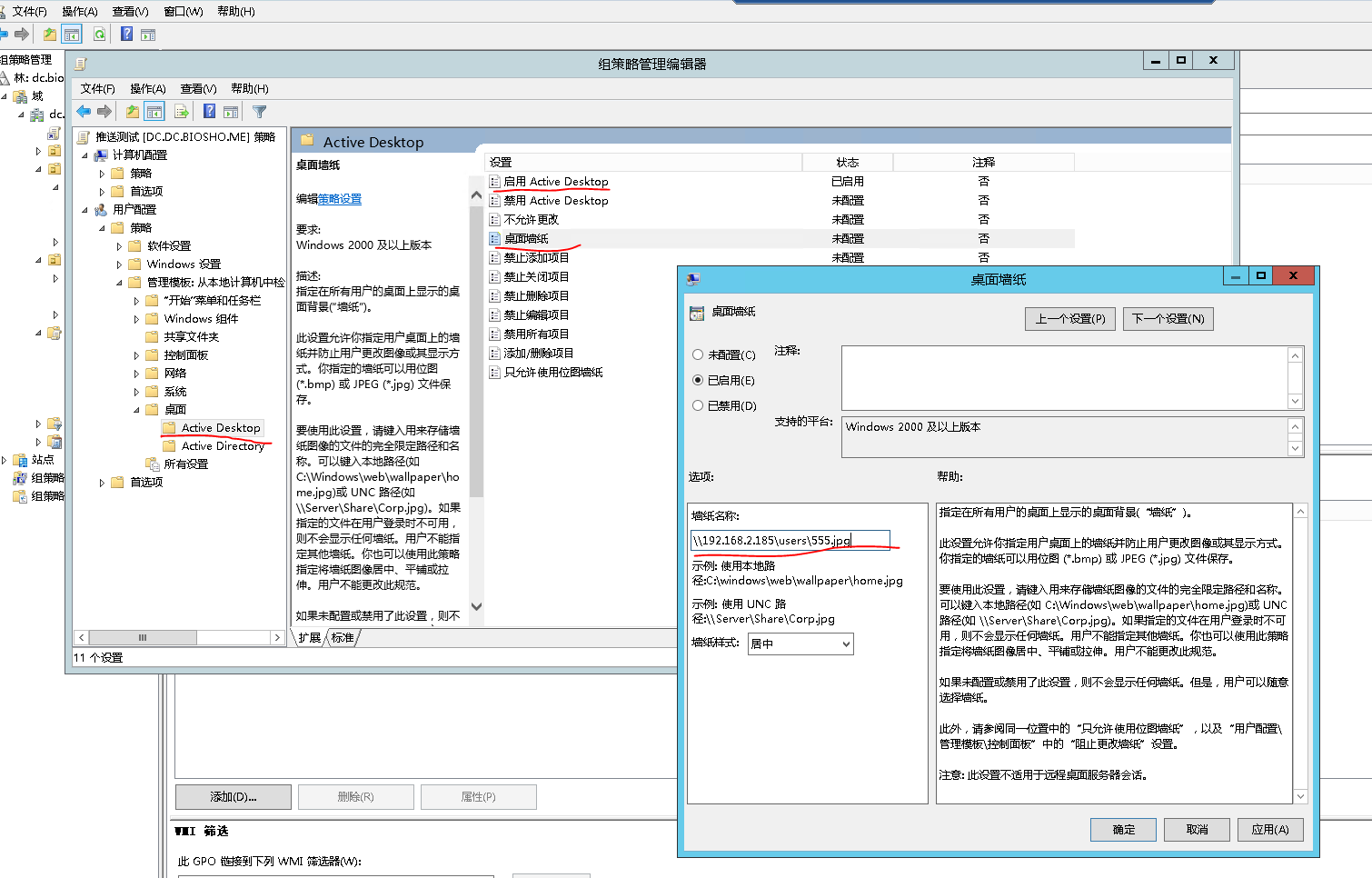
Task: Click the refresh icon in the outer console toolbar
Action: pyautogui.click(x=100, y=35)
